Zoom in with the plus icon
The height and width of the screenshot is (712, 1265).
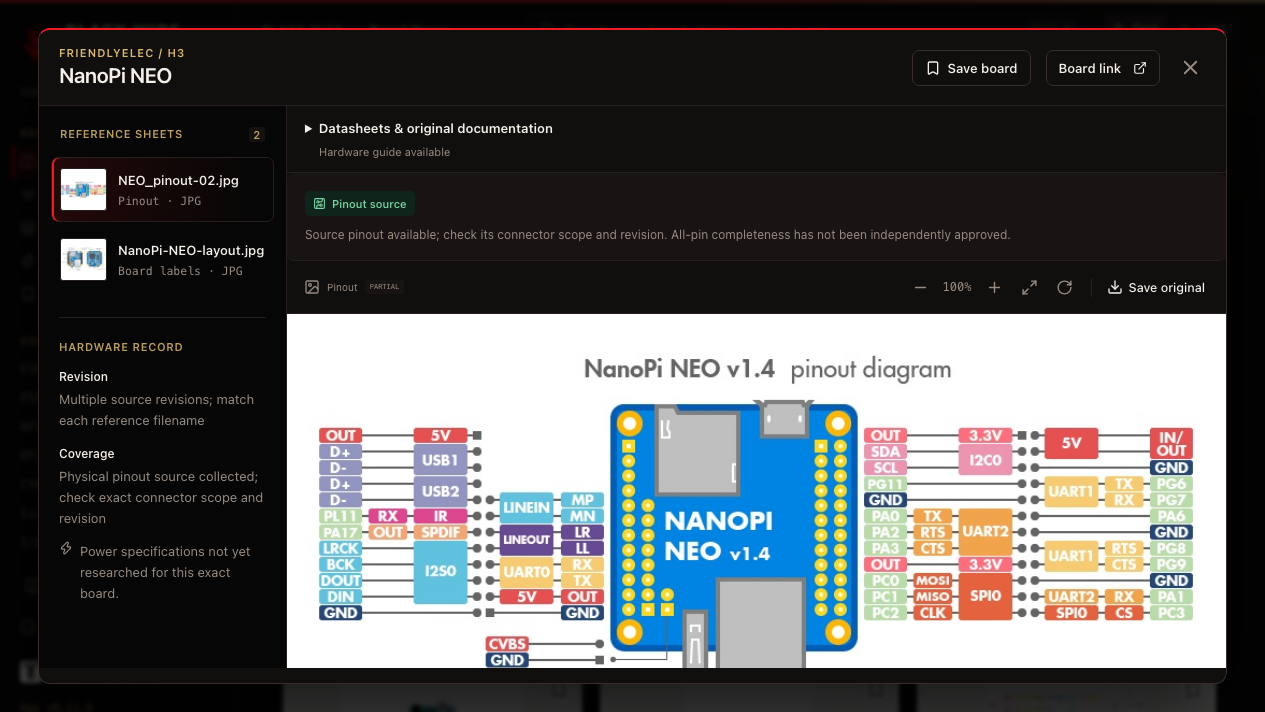994,287
